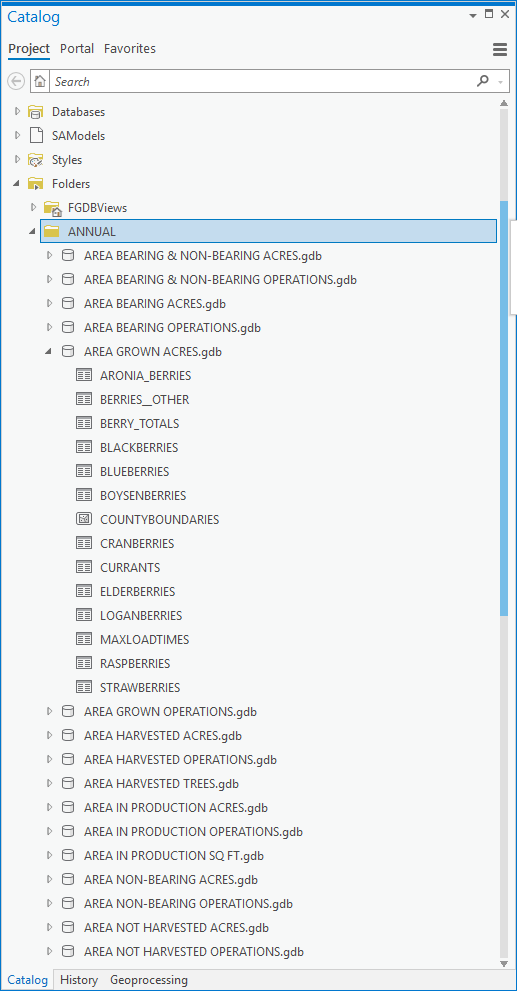Click the CRANBERRIES table icon
Viewport: 517px width, 991px height.
pos(83,544)
